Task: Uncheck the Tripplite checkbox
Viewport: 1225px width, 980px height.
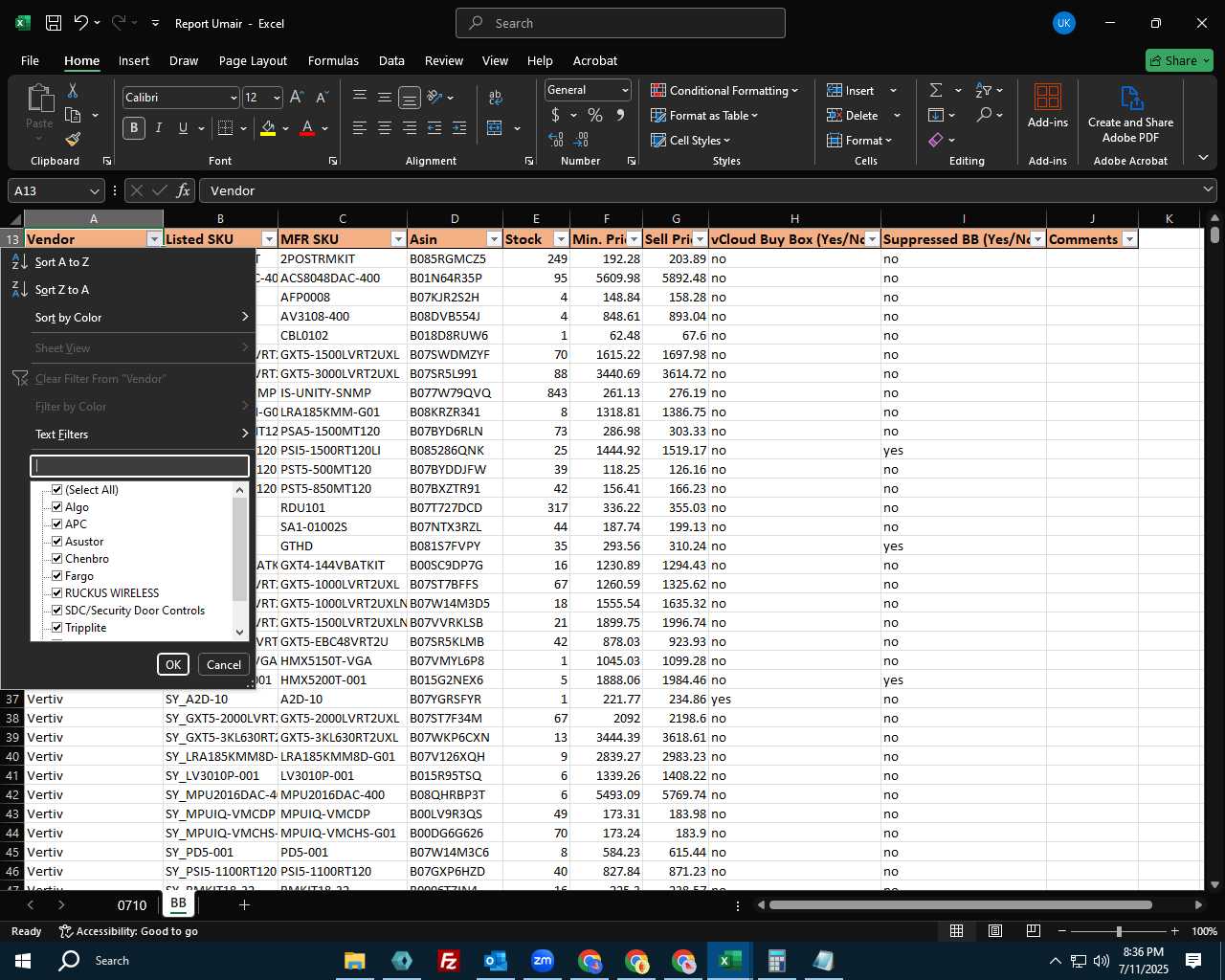Action: [56, 628]
